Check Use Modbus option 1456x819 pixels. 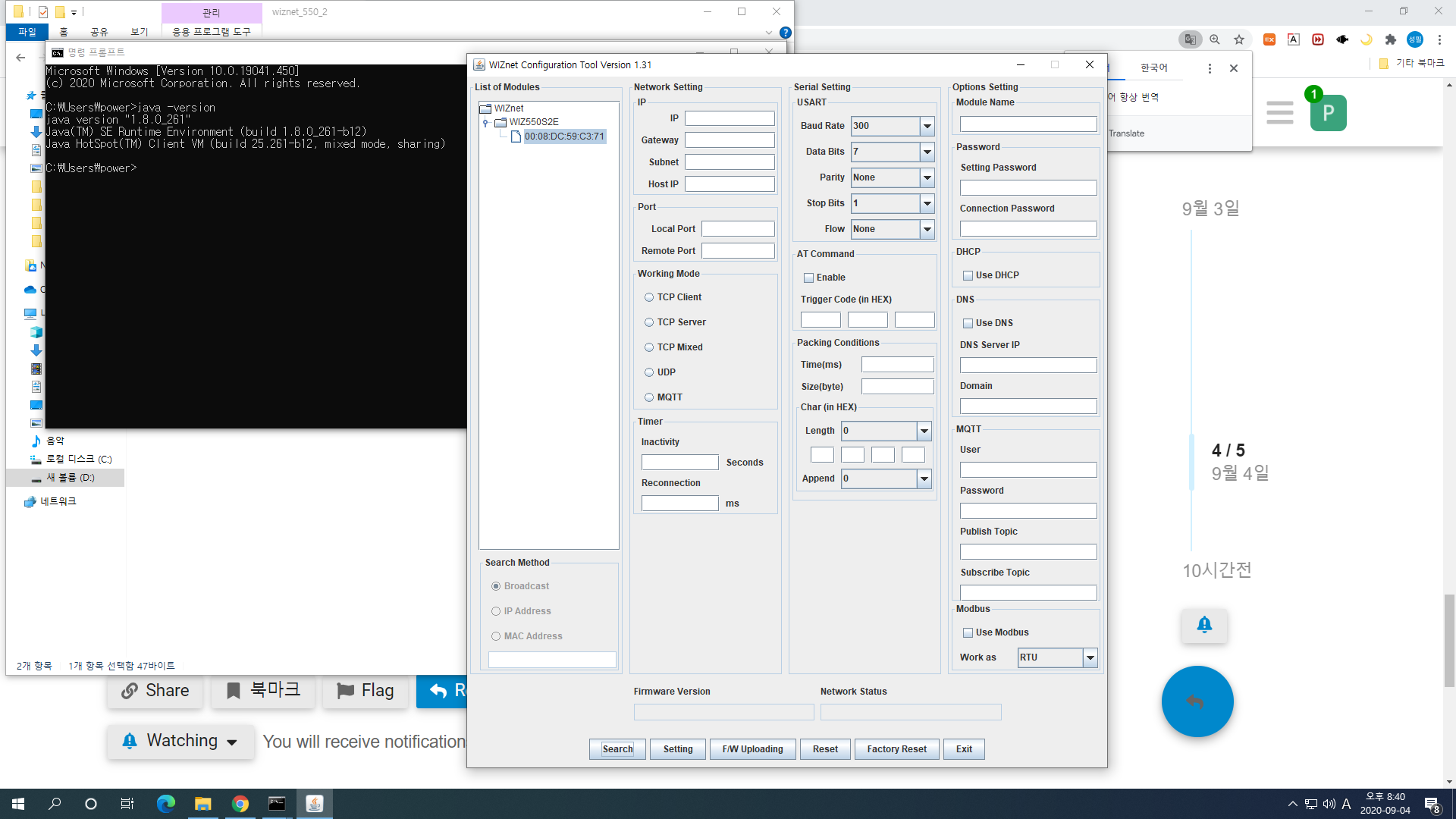click(x=968, y=632)
